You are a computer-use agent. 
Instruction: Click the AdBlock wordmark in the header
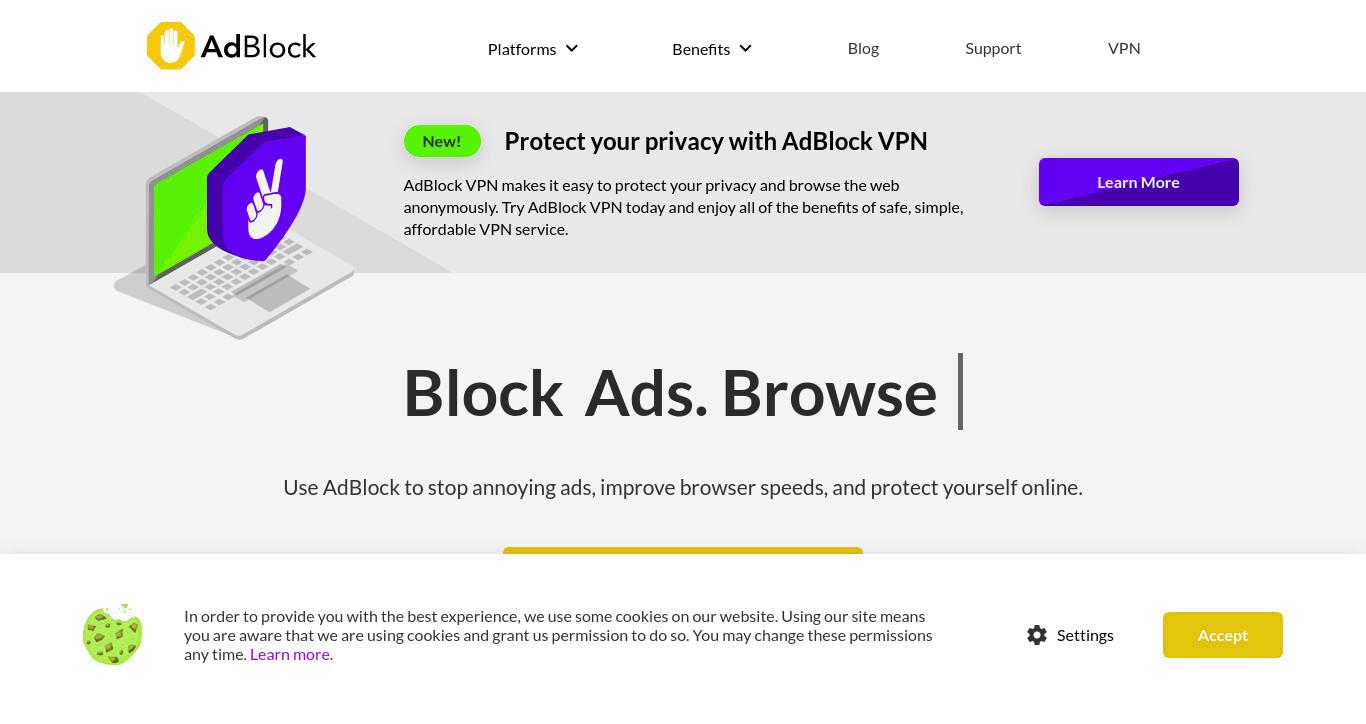coord(258,47)
